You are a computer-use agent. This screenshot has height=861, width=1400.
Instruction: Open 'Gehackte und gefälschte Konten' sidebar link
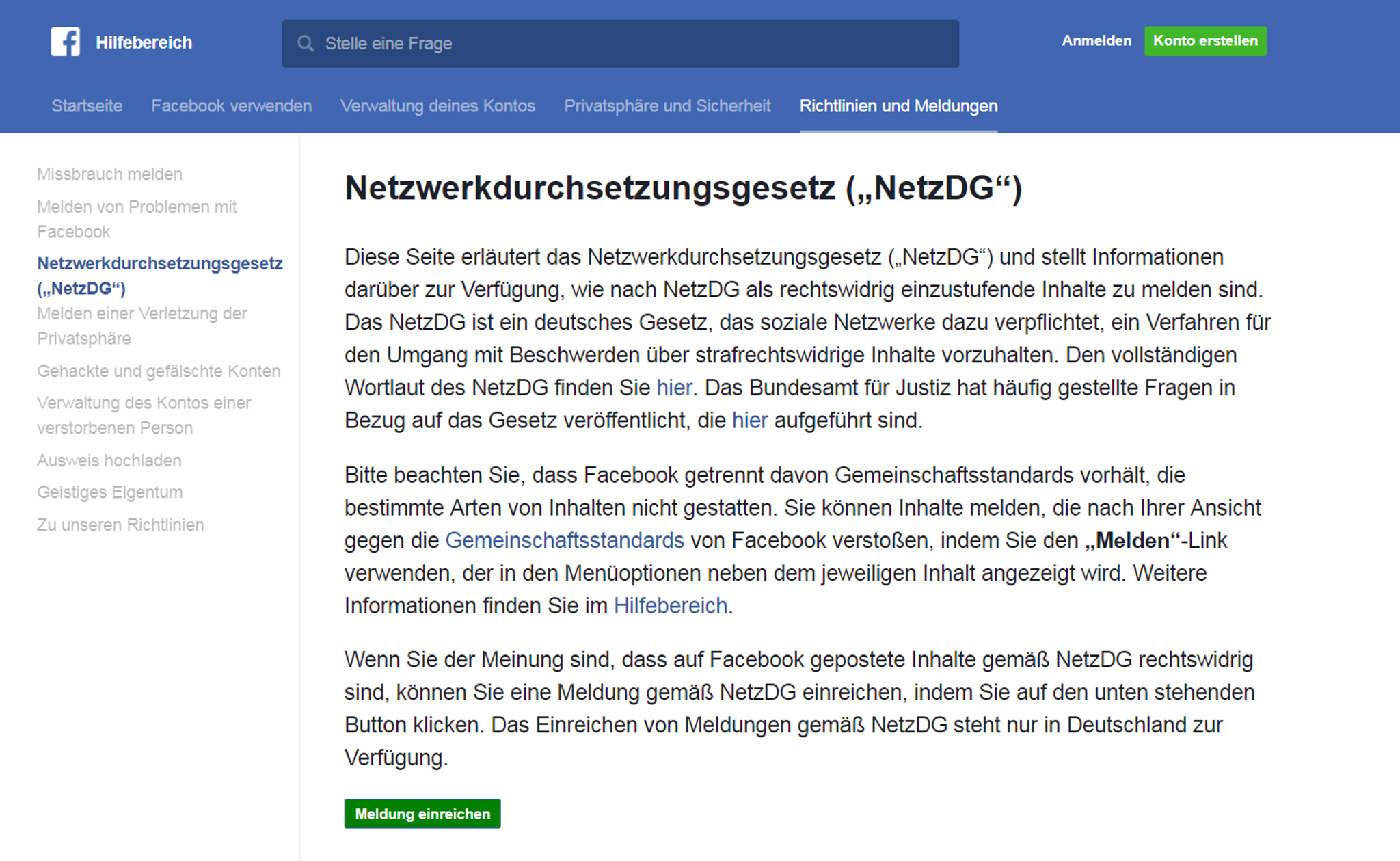(x=159, y=371)
